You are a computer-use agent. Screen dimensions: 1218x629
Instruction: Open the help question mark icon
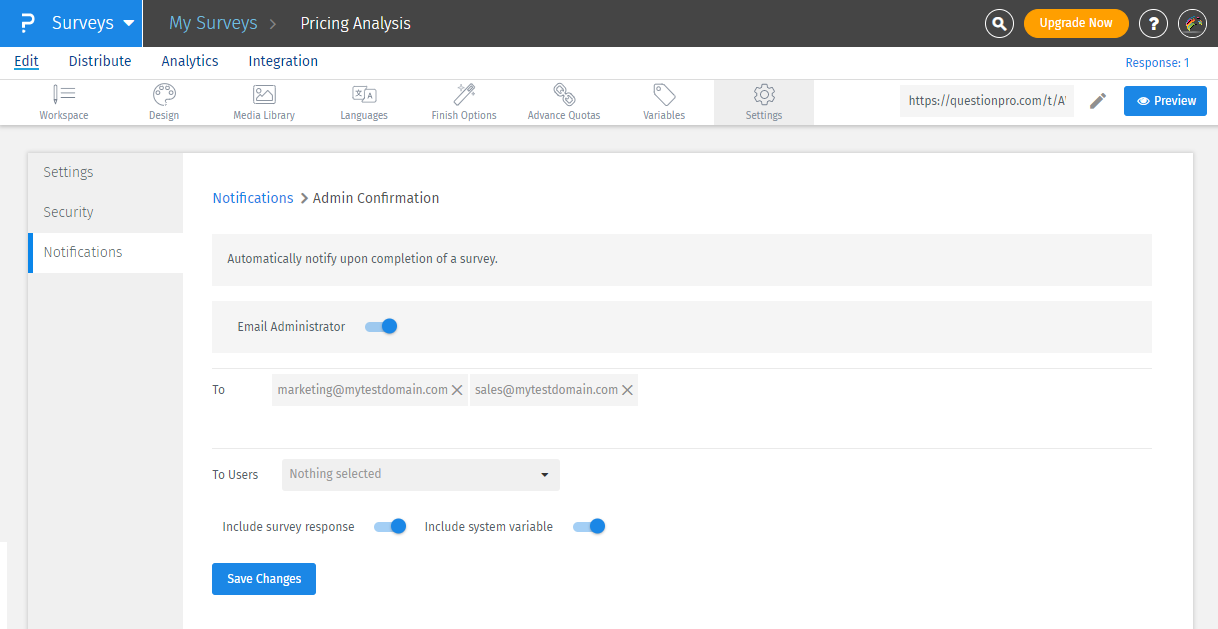[x=1153, y=23]
